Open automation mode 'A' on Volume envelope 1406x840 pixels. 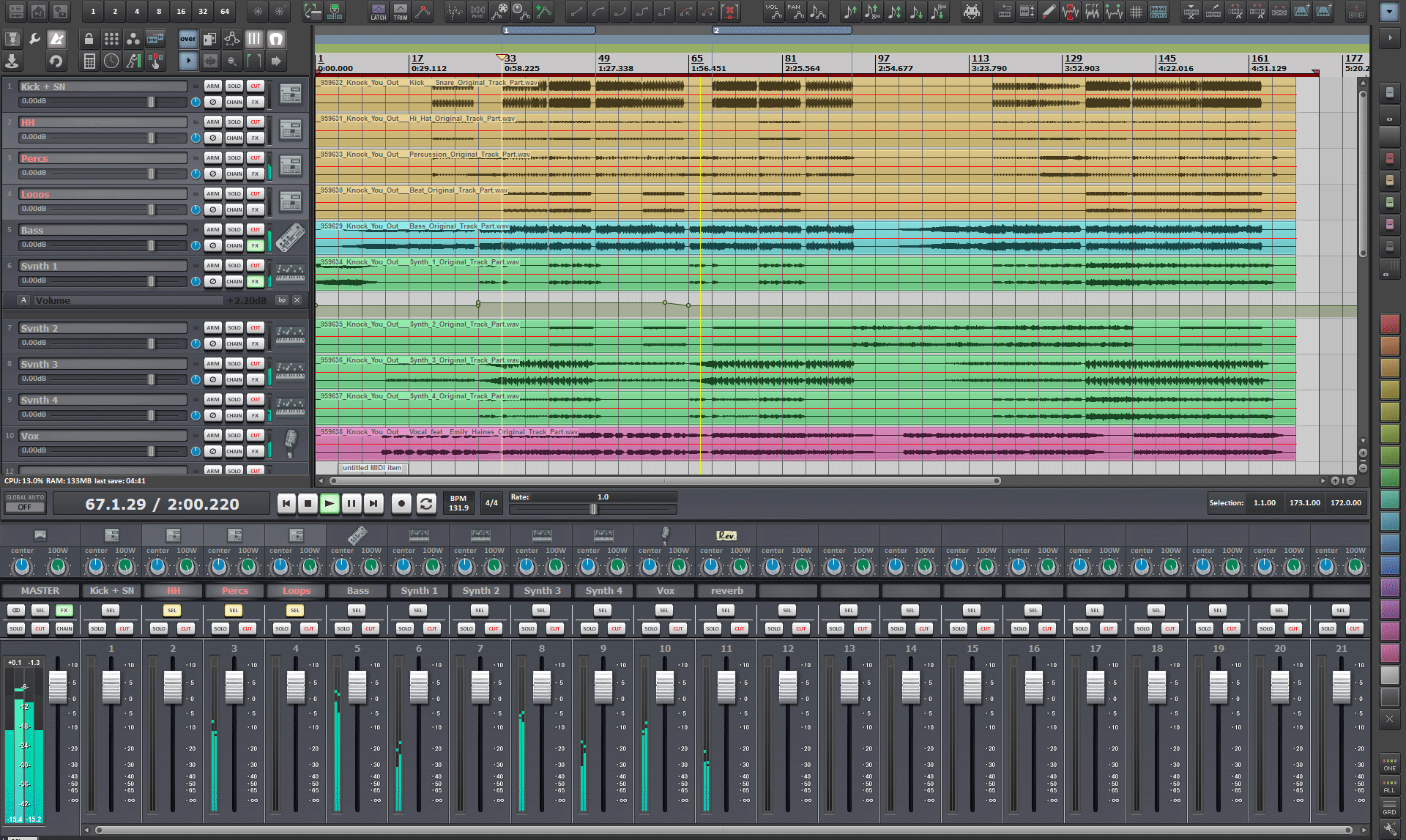click(x=24, y=300)
